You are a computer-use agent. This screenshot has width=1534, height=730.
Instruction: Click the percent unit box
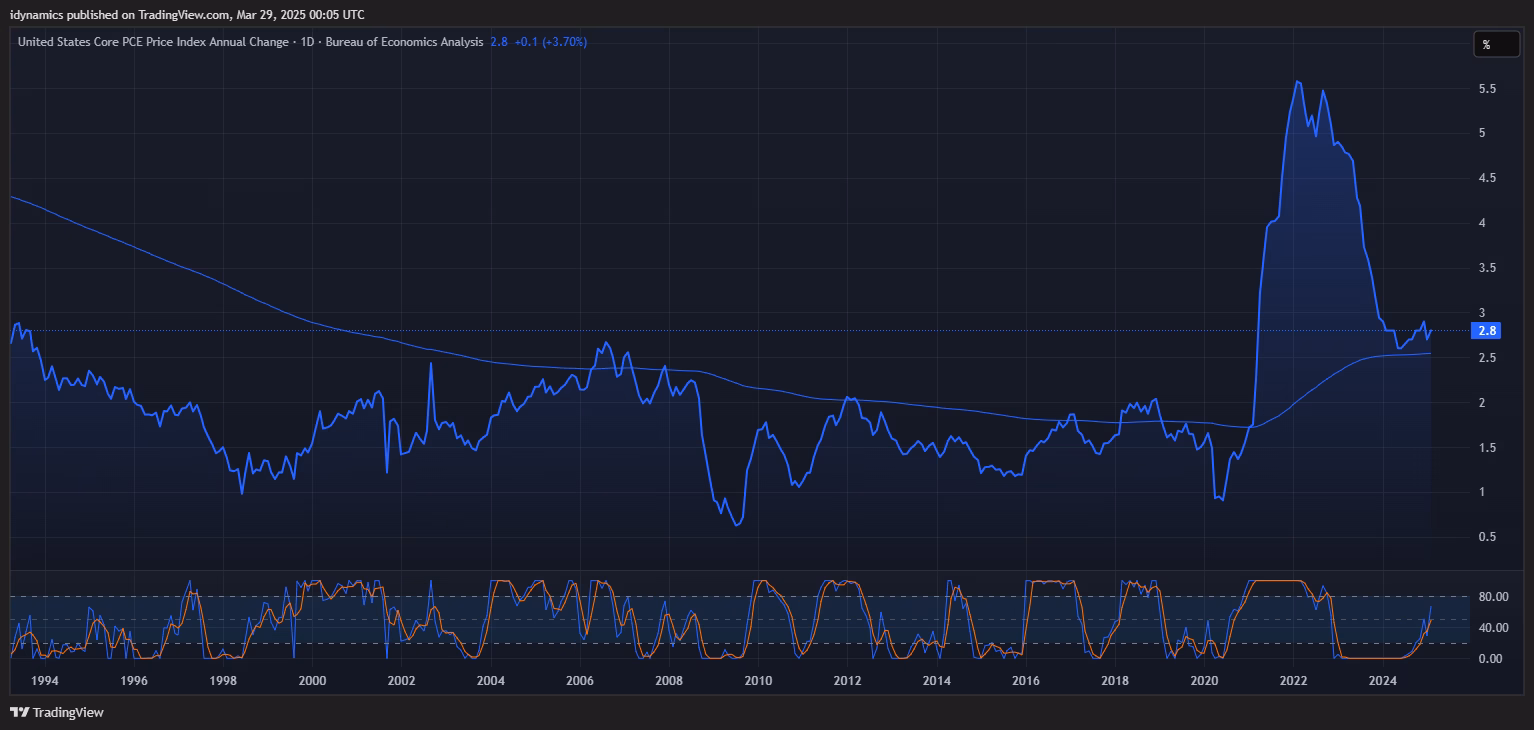[x=1495, y=44]
